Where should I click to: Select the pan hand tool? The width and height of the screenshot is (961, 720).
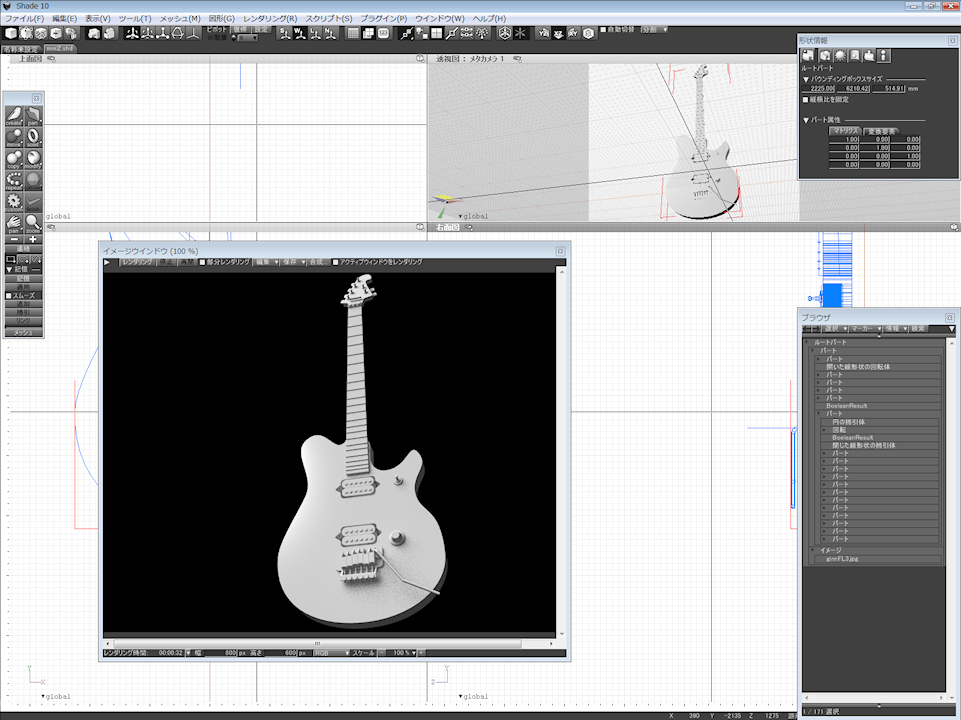coord(14,222)
